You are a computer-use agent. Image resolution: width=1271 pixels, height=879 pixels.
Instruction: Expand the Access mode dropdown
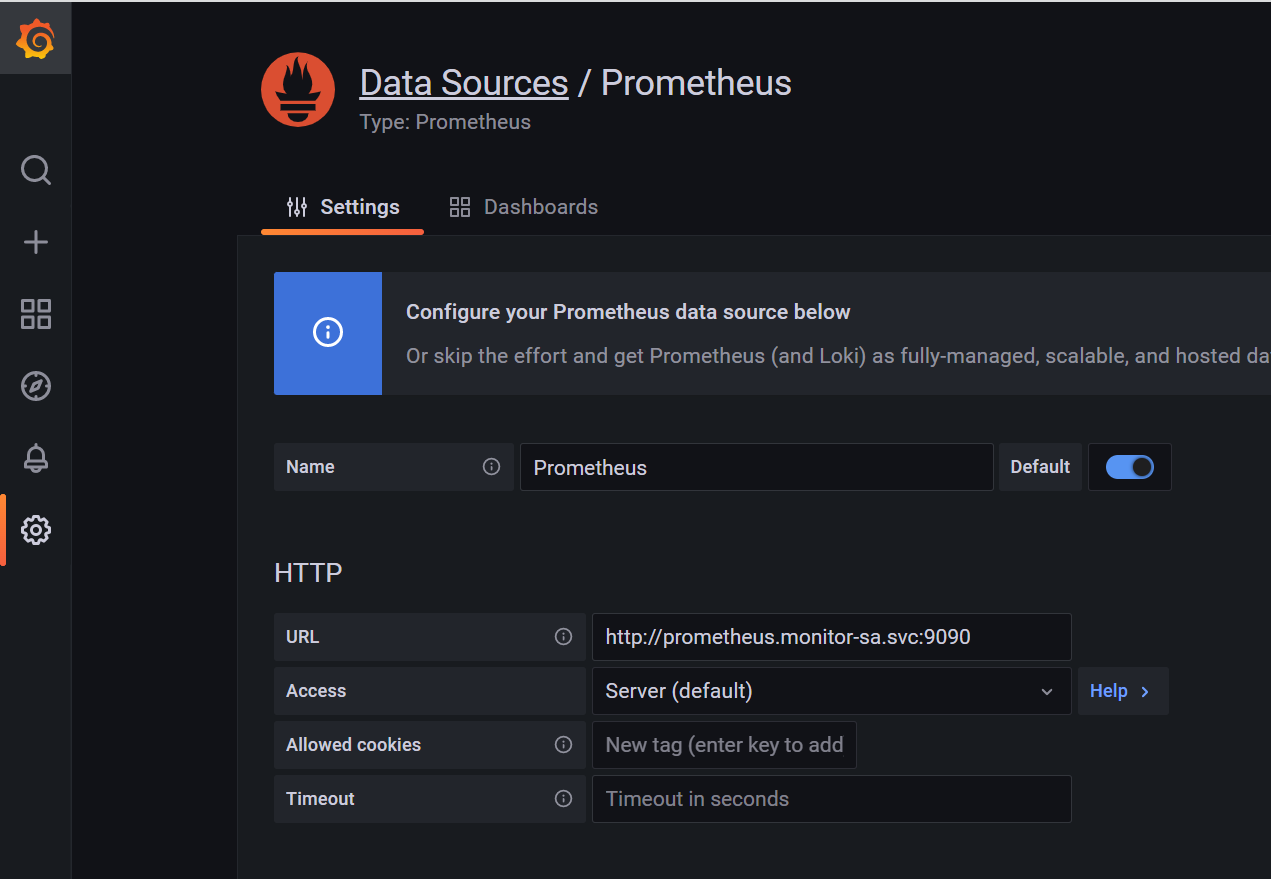(830, 691)
